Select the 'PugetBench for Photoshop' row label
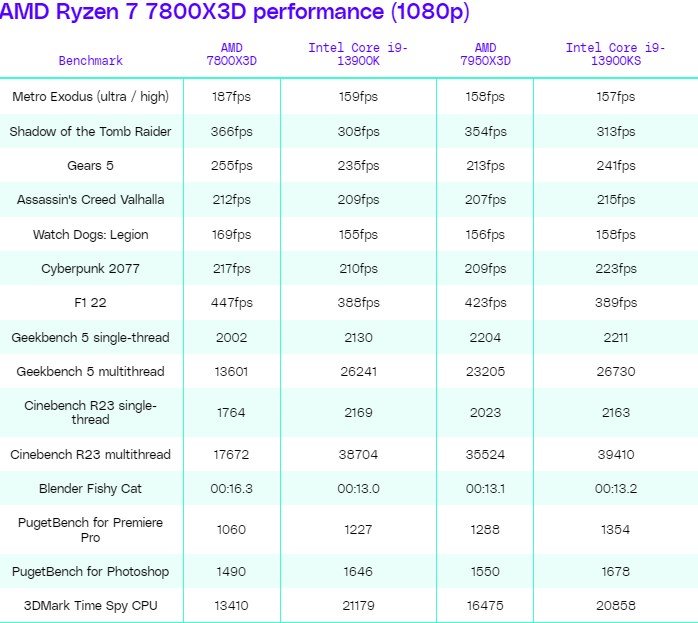The width and height of the screenshot is (698, 623). [x=90, y=571]
